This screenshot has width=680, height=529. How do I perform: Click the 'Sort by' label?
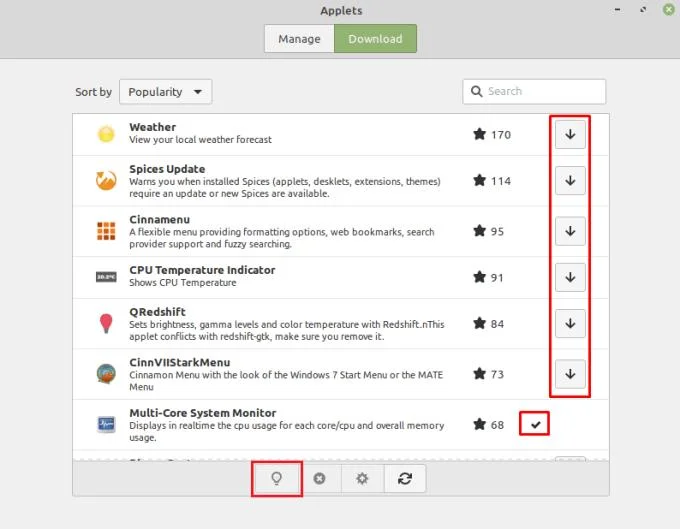point(93,92)
